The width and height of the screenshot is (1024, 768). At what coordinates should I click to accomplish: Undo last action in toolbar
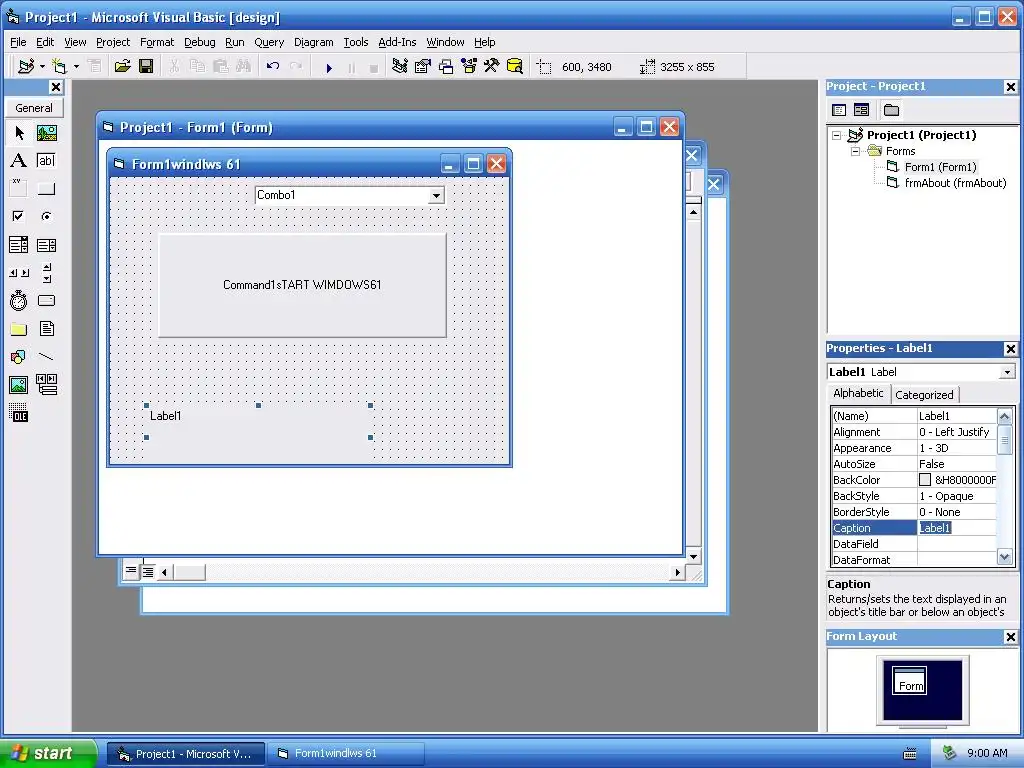point(273,67)
